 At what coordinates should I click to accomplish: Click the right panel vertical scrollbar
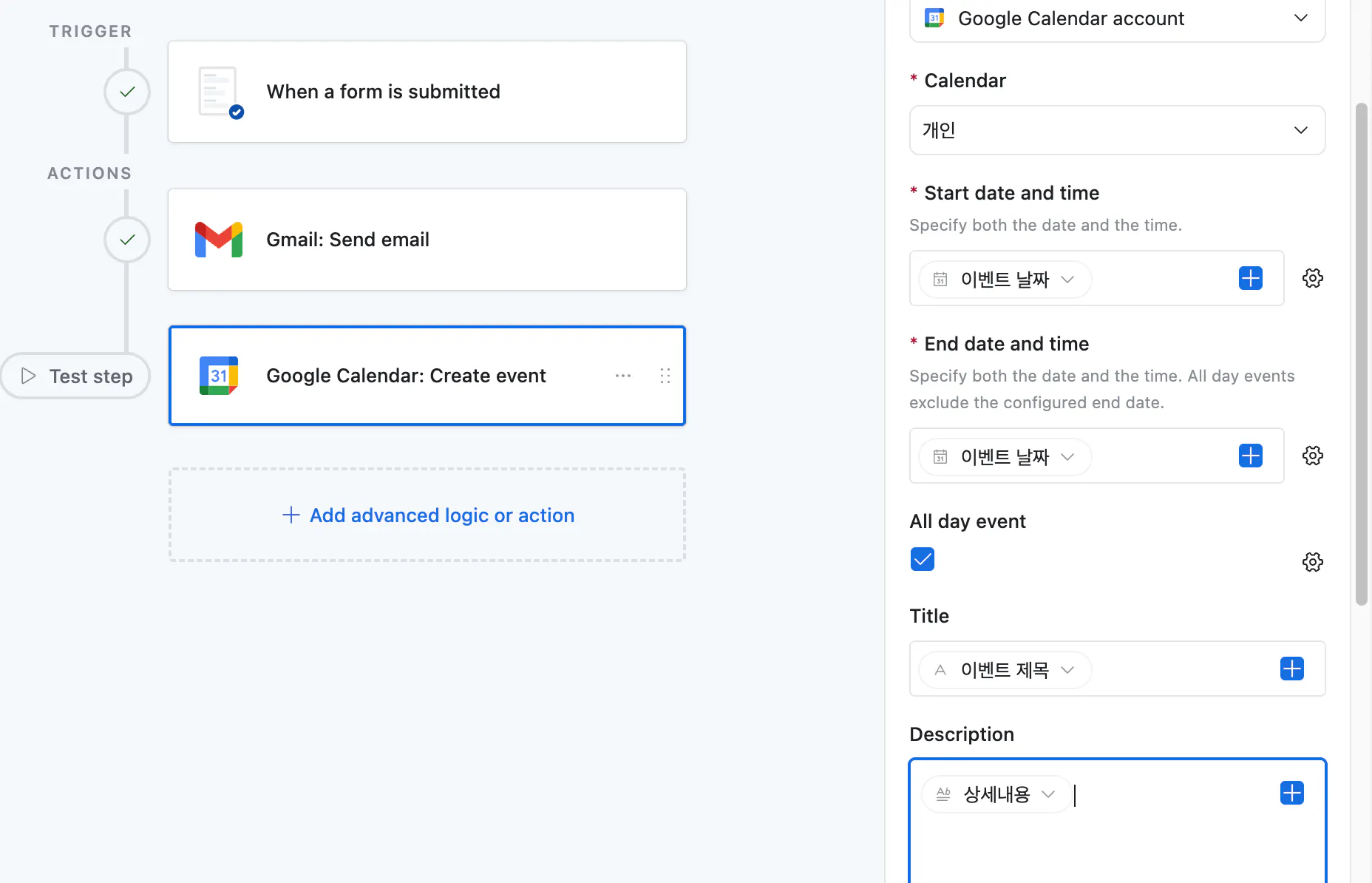pos(1361,355)
